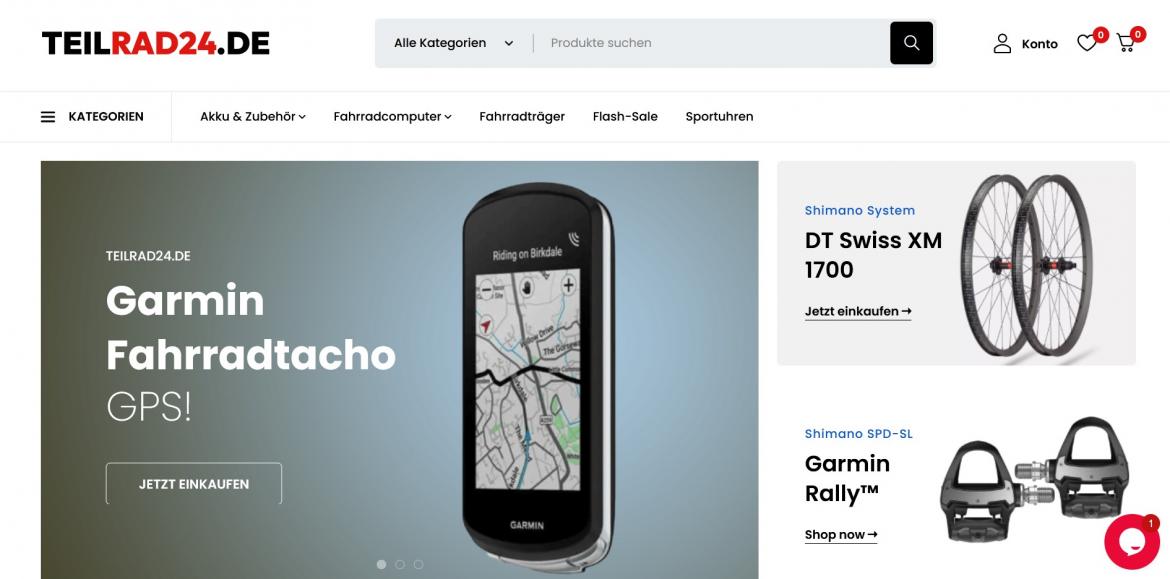Follow the Jetzt einkaufen DT Swiss link
This screenshot has width=1170, height=579.
[858, 312]
